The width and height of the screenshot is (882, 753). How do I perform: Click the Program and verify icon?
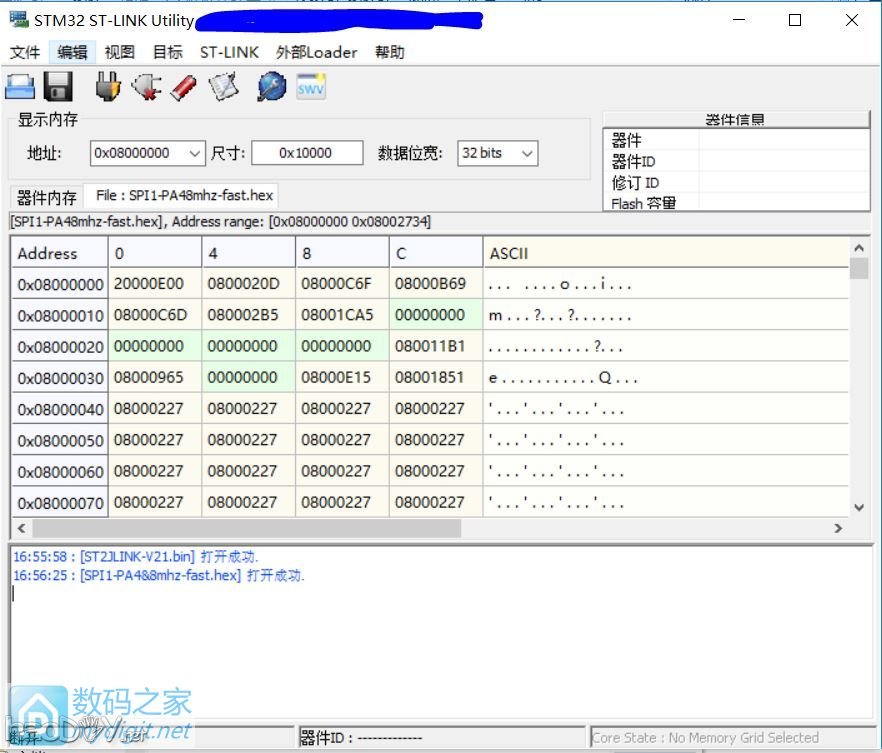(224, 88)
